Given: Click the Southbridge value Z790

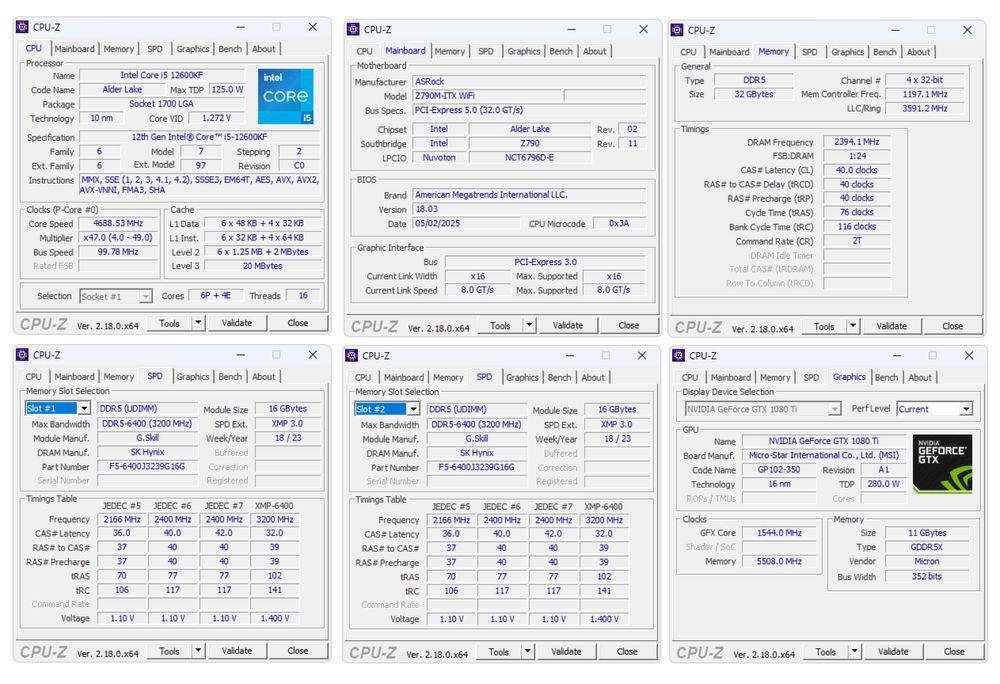Looking at the screenshot, I should point(529,143).
